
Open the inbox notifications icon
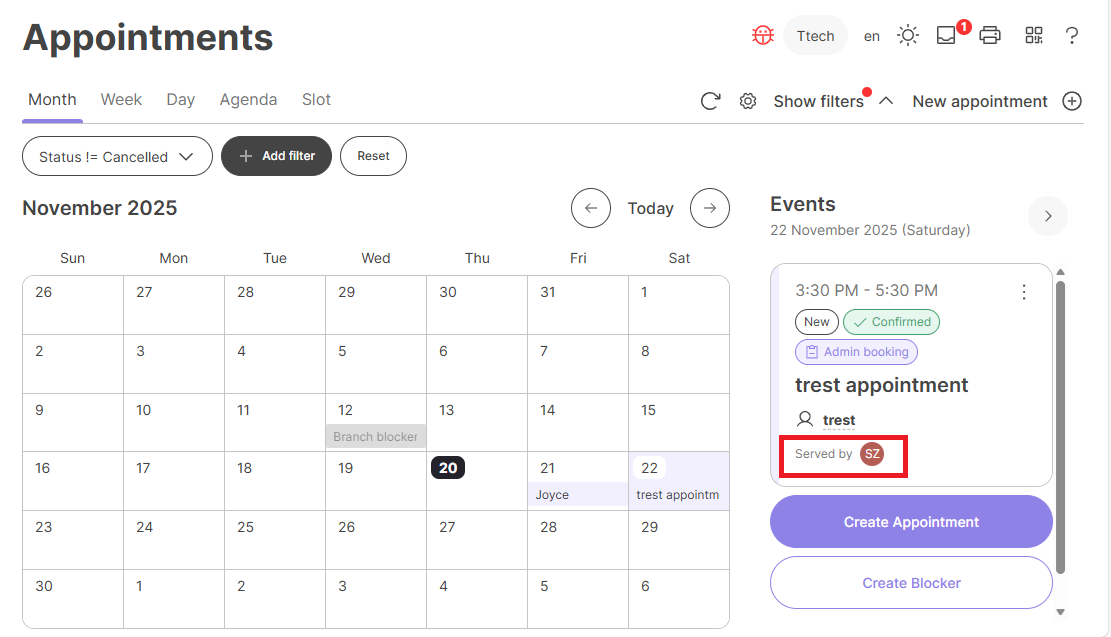[x=946, y=36]
